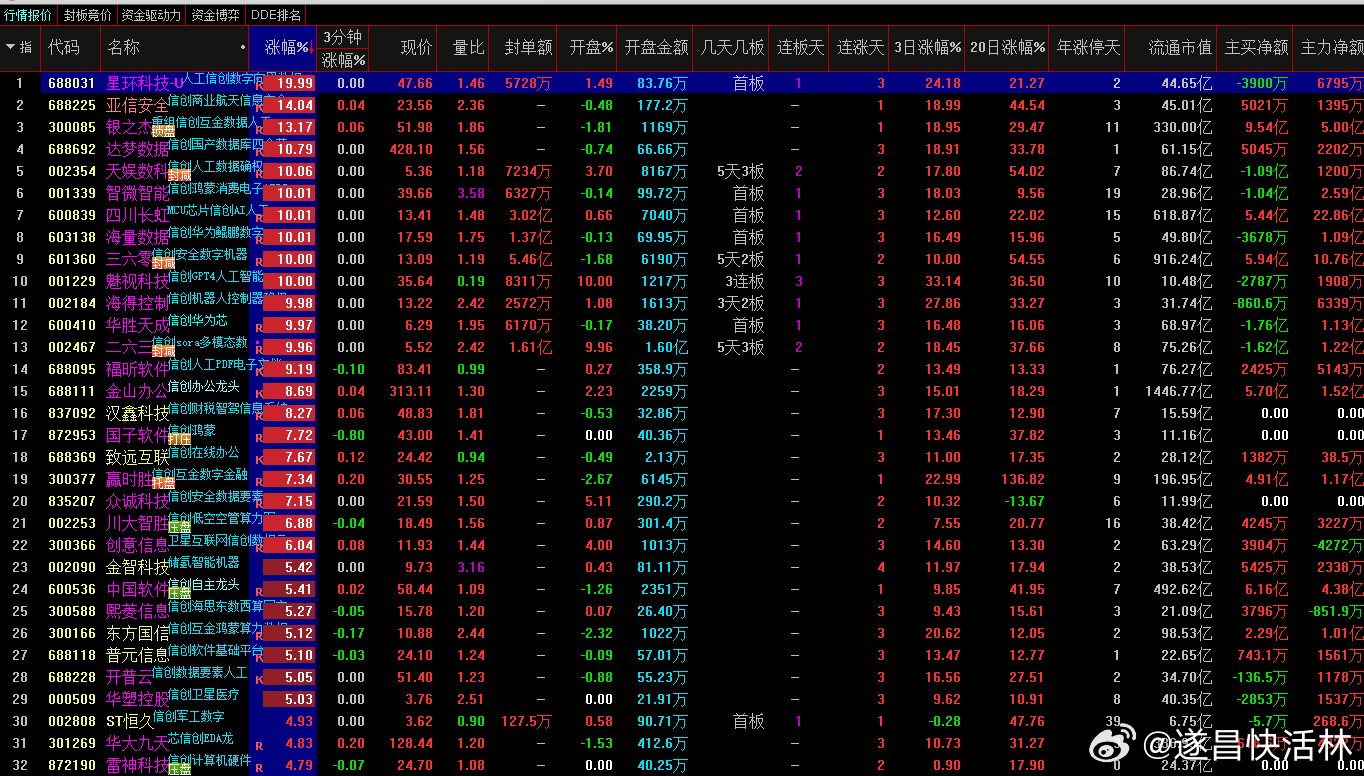1364x776 pixels.
Task: Sort by the 开盘金额 column header
Action: pos(656,47)
